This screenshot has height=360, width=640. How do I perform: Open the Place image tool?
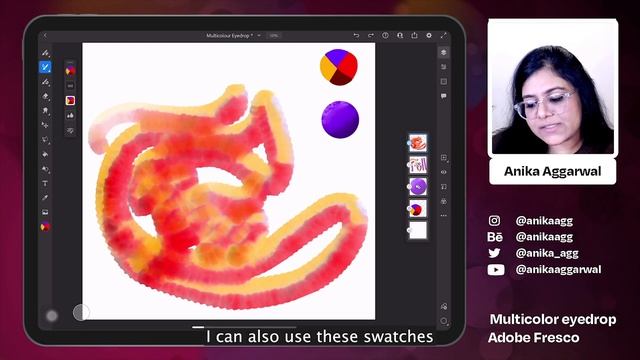tap(45, 212)
